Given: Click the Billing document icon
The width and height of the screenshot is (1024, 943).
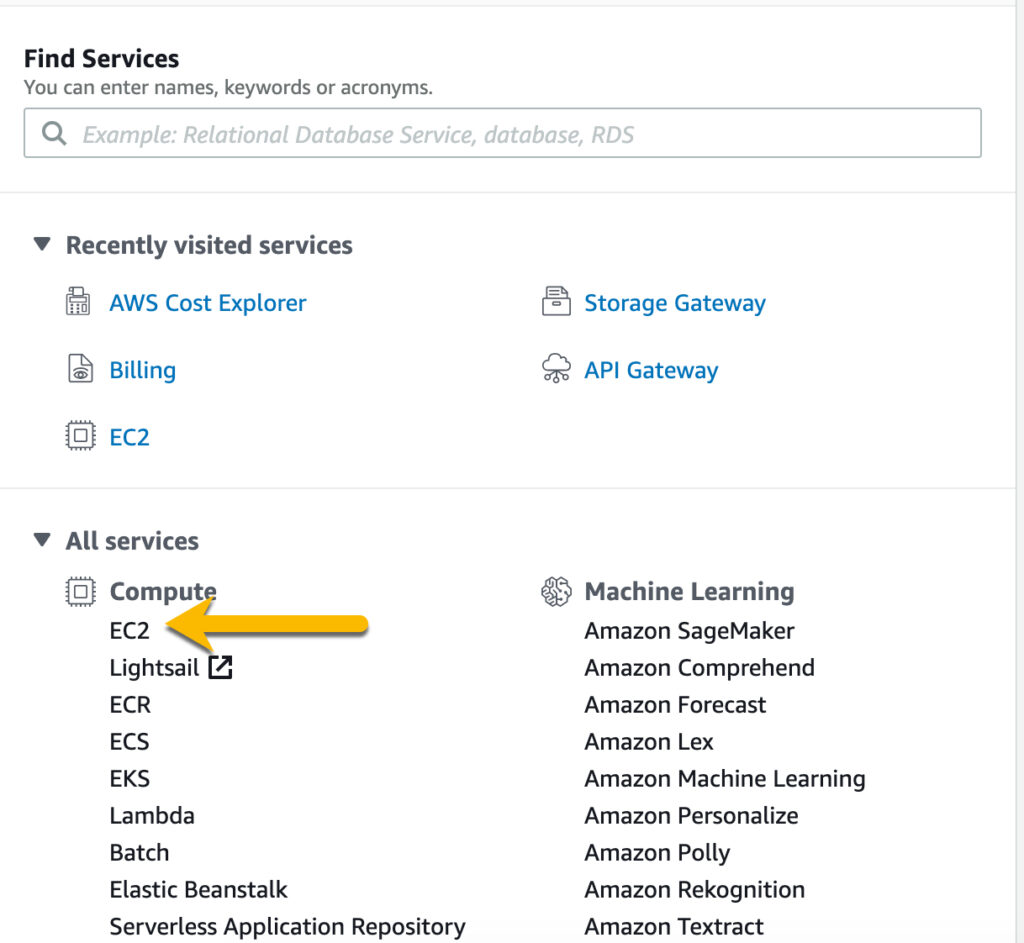Looking at the screenshot, I should click(80, 368).
